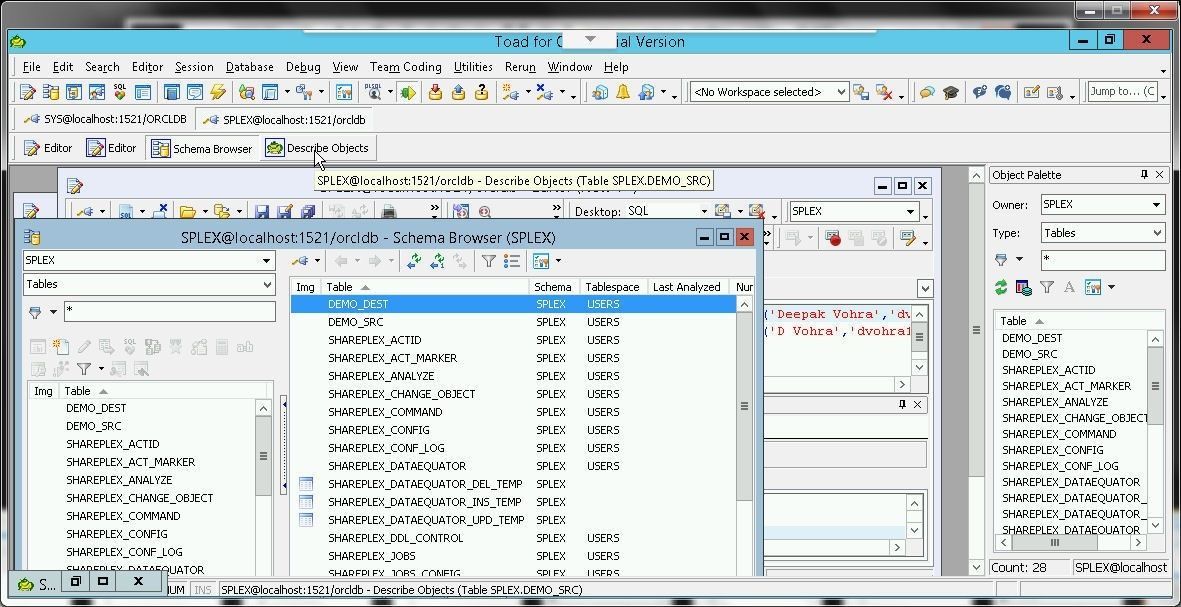This screenshot has width=1181, height=607.
Task: Click the save workspace icon
Action: 860,92
